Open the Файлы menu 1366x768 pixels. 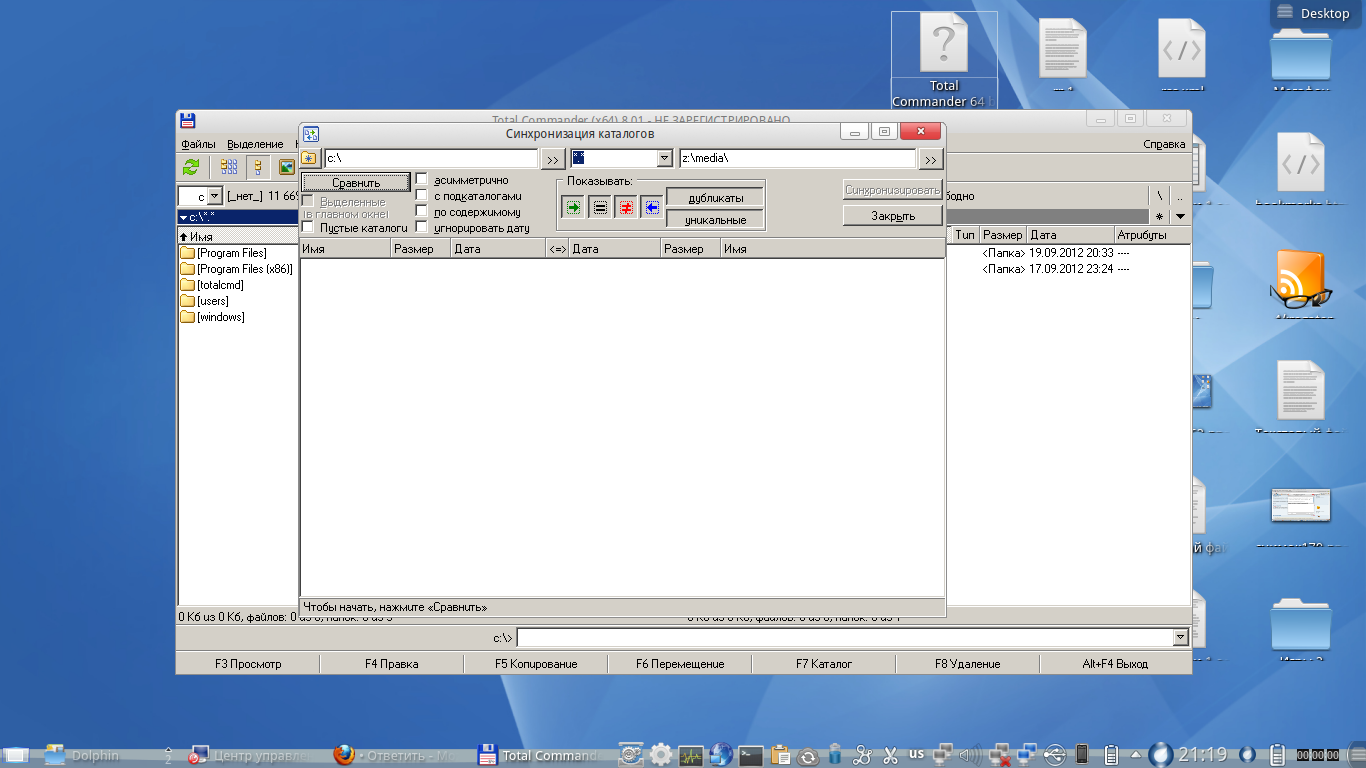tap(198, 144)
